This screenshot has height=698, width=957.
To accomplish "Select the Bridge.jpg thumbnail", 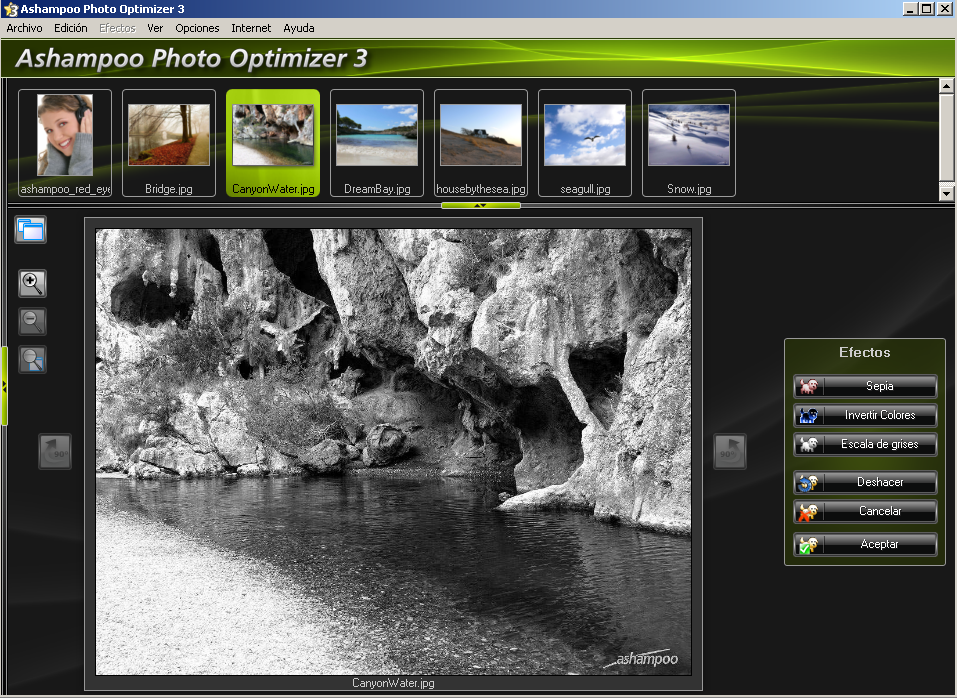I will point(169,143).
